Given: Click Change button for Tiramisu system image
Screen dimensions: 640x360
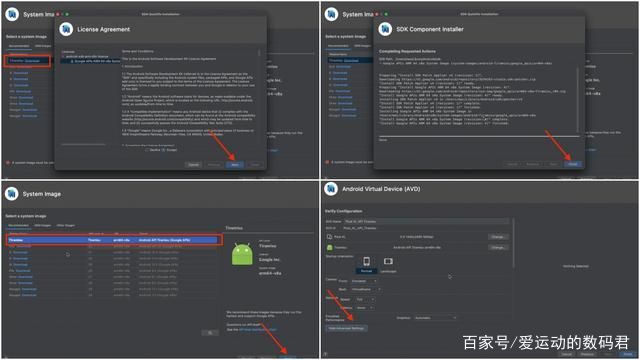Looking at the screenshot, I should tap(498, 247).
